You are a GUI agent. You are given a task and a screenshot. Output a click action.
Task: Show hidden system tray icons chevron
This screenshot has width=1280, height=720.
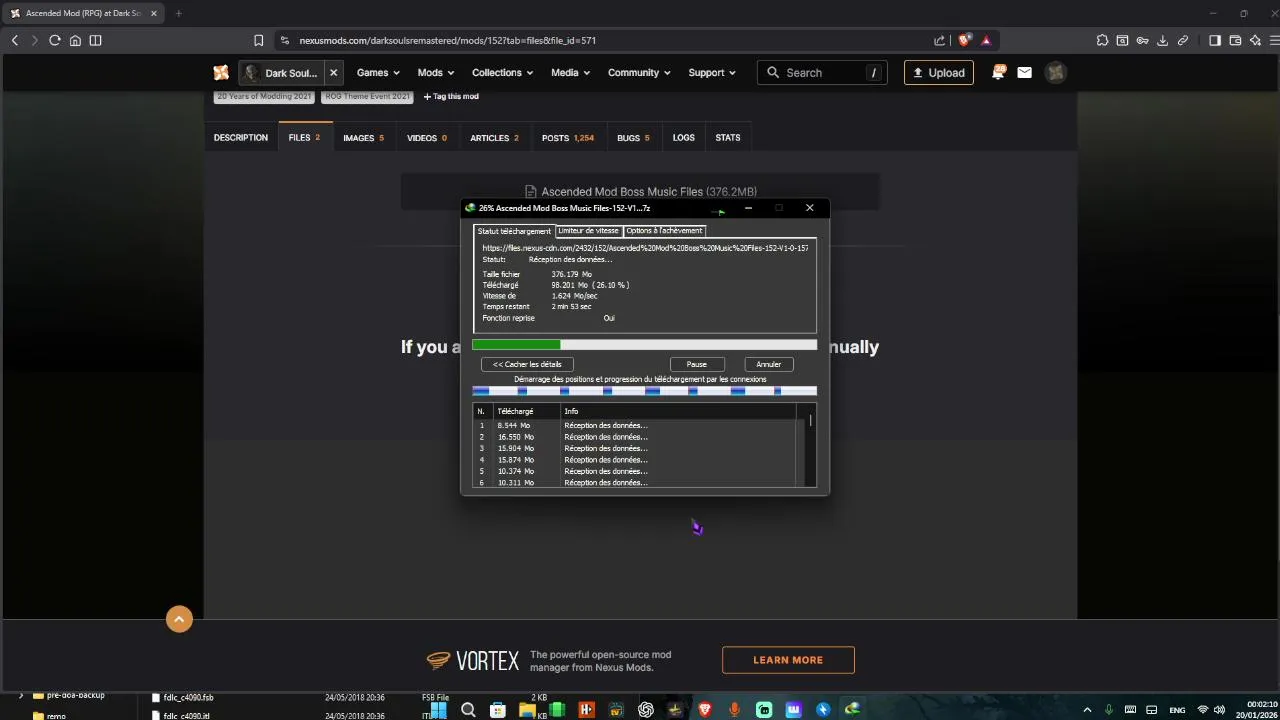click(x=1087, y=710)
